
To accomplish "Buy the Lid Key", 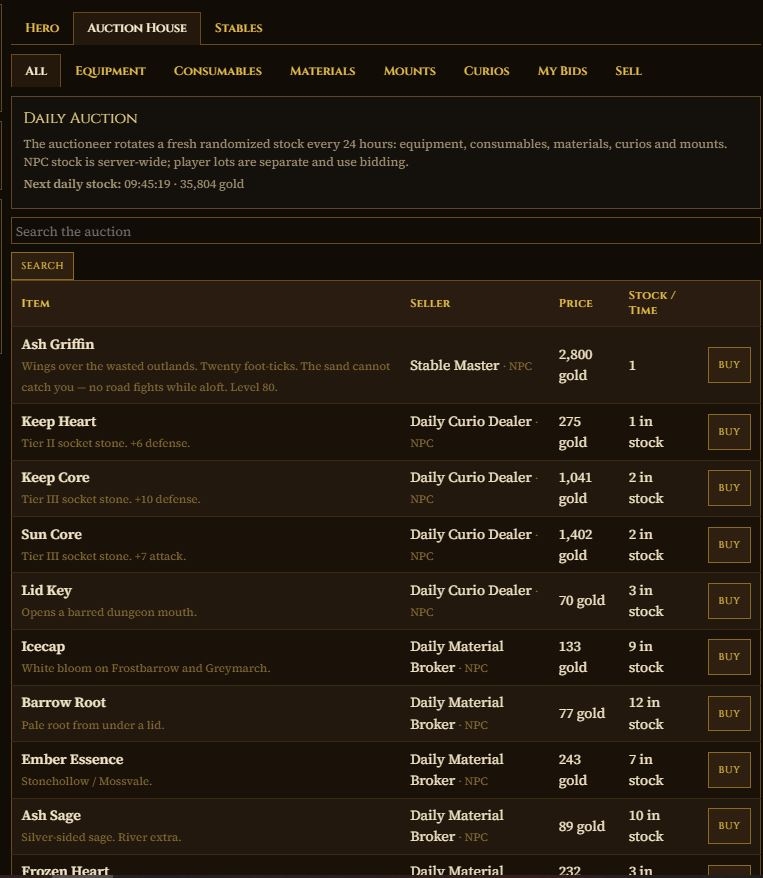I will coord(729,601).
